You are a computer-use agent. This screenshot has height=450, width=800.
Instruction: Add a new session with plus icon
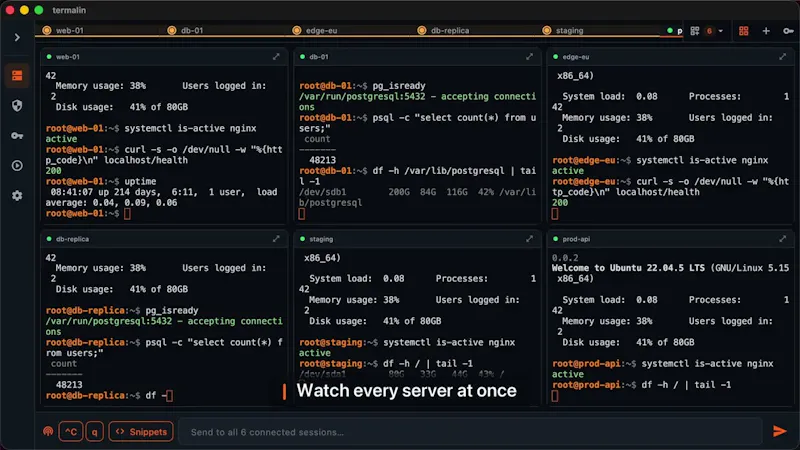(766, 31)
